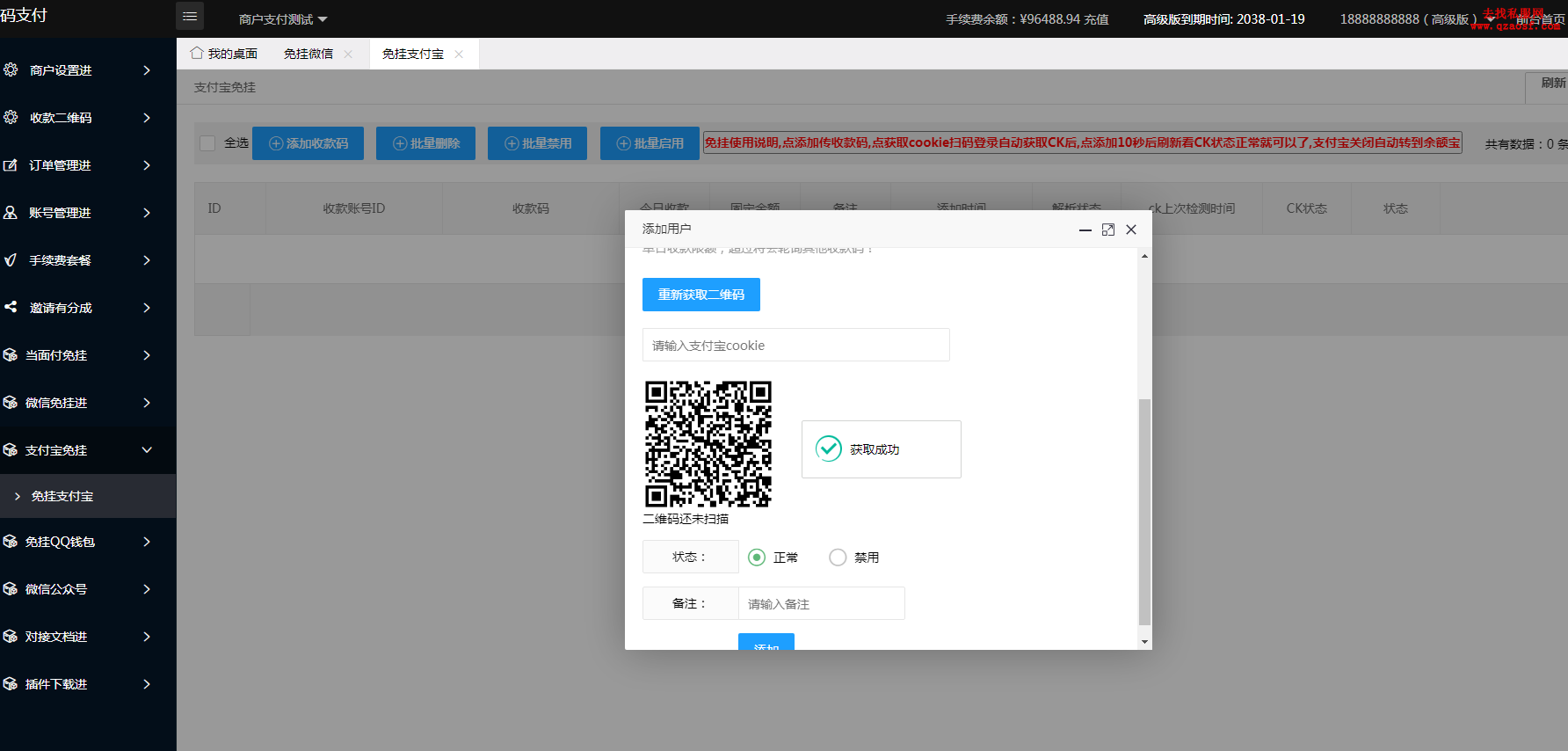
Task: Click the gear icon beside 商户设置进
Action: coord(11,69)
